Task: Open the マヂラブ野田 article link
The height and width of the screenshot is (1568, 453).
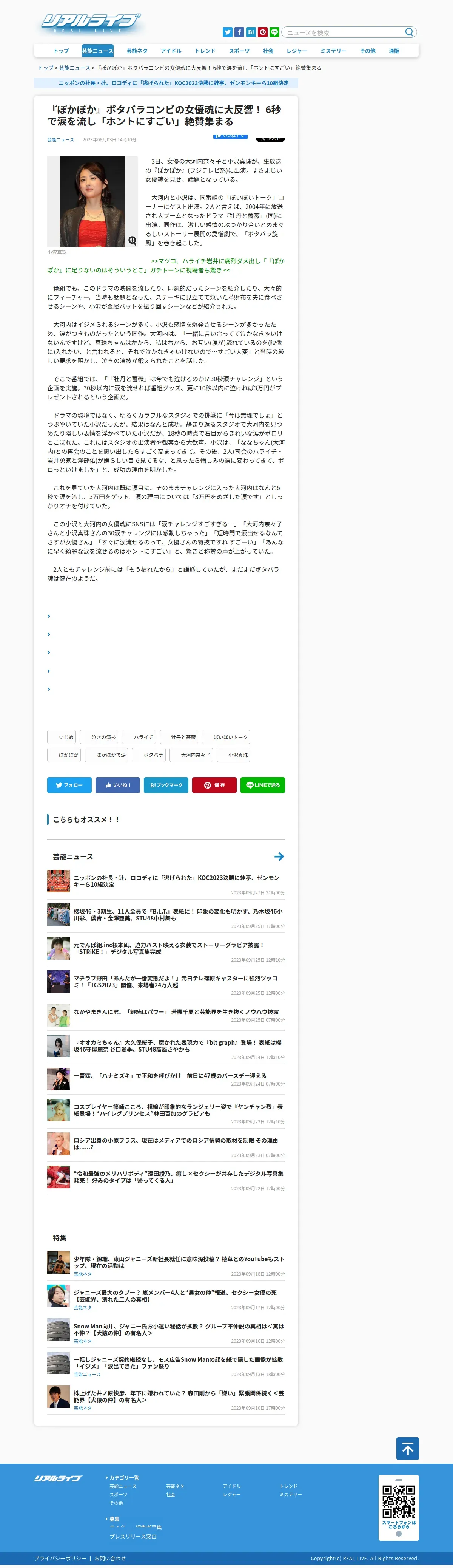Action: [x=175, y=982]
